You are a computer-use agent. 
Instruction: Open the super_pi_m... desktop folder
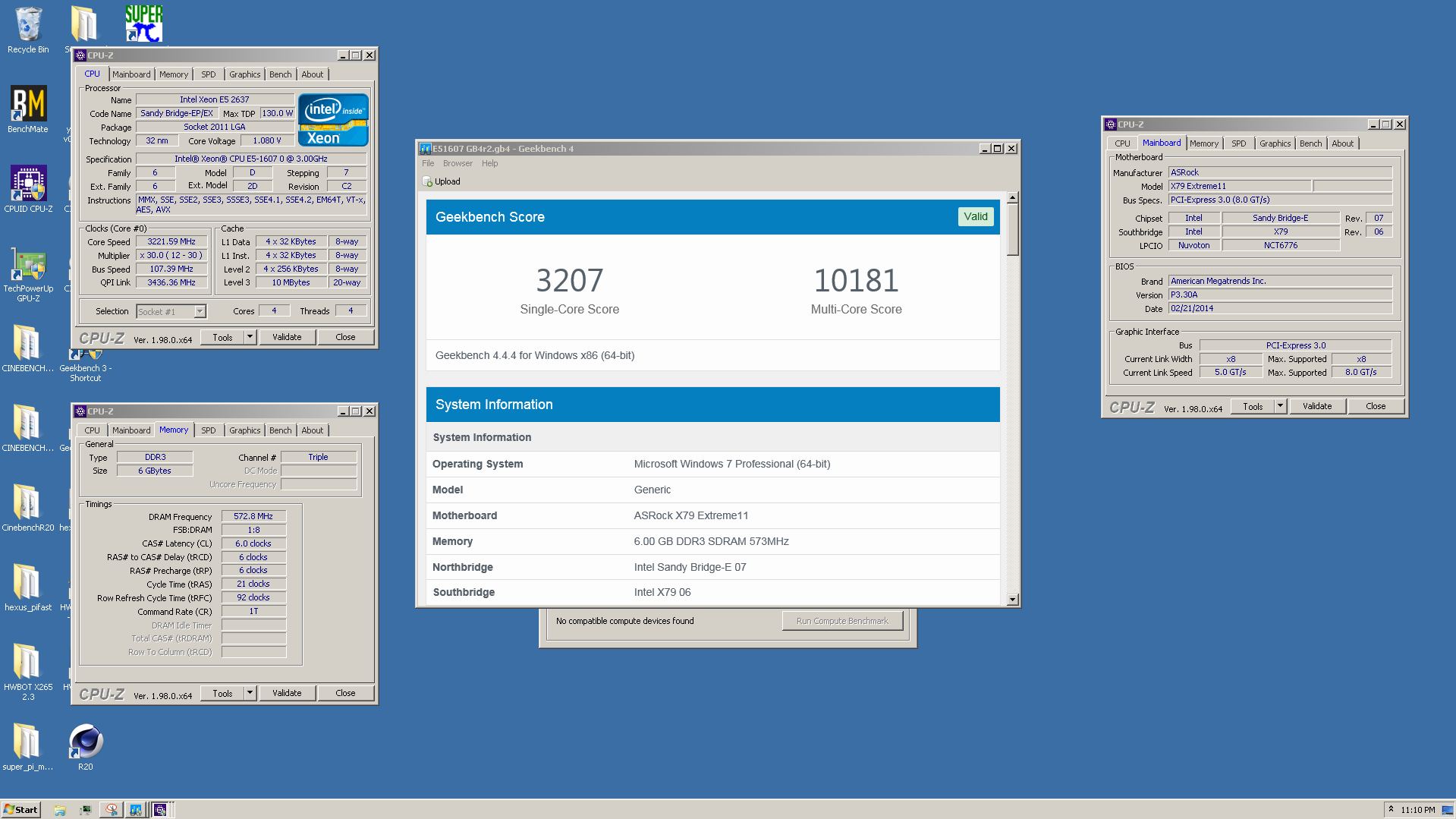28,747
